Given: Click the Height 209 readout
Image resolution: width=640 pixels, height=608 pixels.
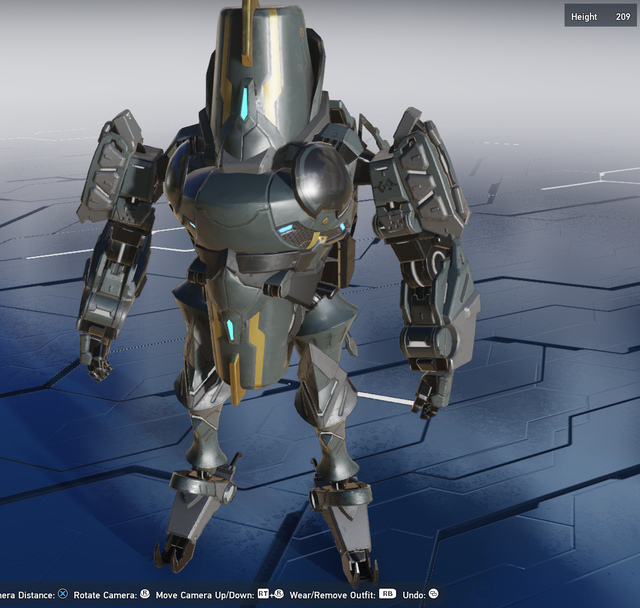Looking at the screenshot, I should [x=600, y=16].
